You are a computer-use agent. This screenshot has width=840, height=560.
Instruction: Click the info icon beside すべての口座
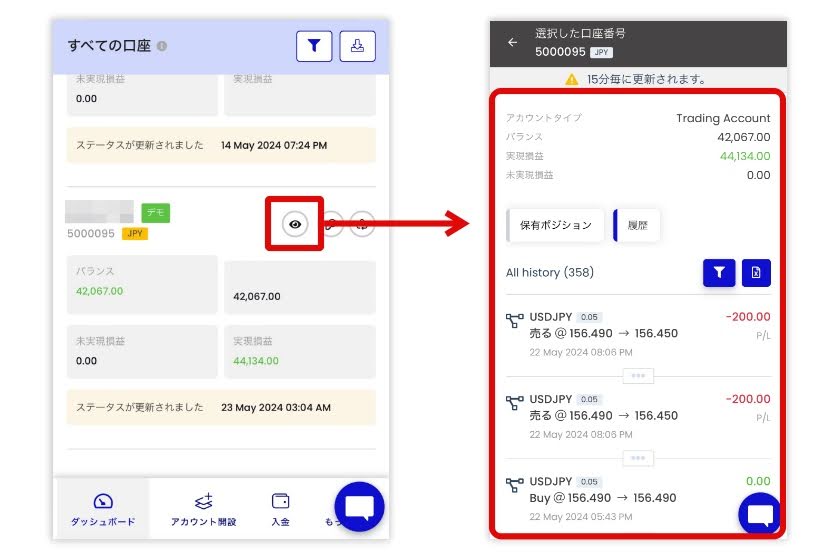[162, 46]
